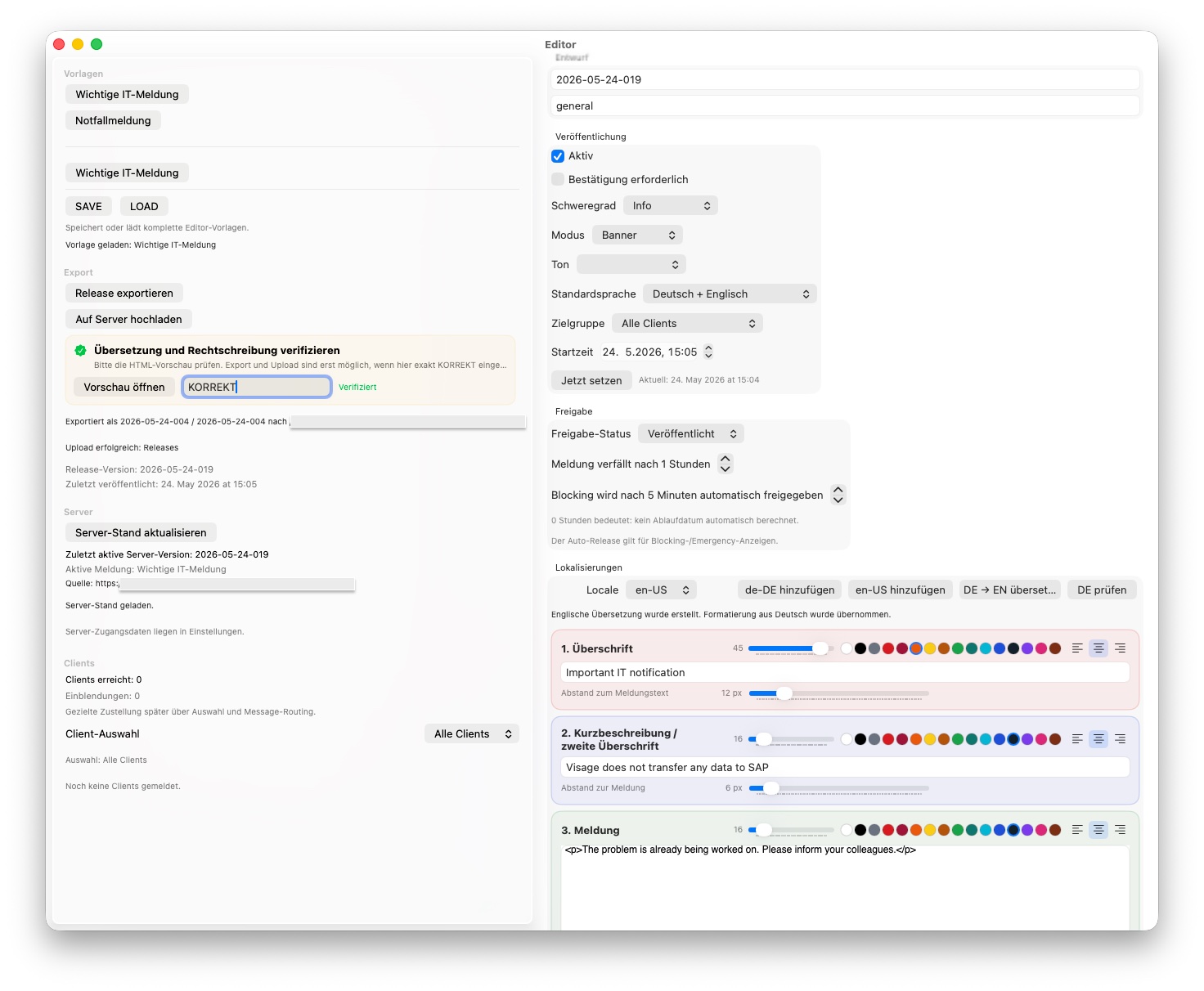This screenshot has height=991, width=1204.
Task: Pick the purple swatch for Kurzbeschreibung
Action: pyautogui.click(x=1027, y=739)
